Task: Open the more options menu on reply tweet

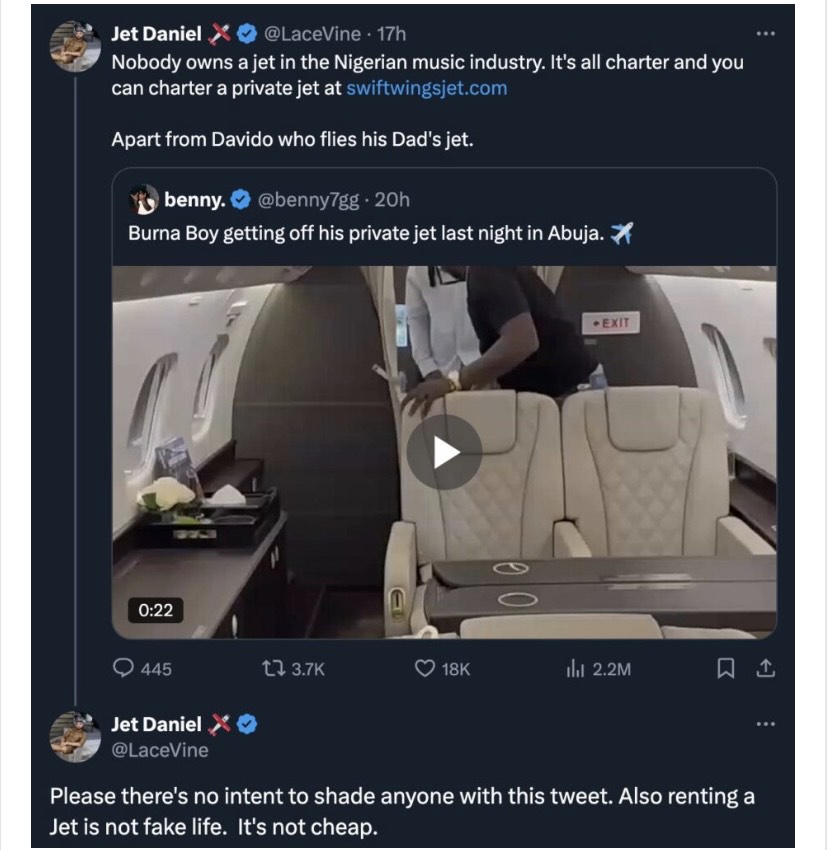Action: pyautogui.click(x=766, y=723)
